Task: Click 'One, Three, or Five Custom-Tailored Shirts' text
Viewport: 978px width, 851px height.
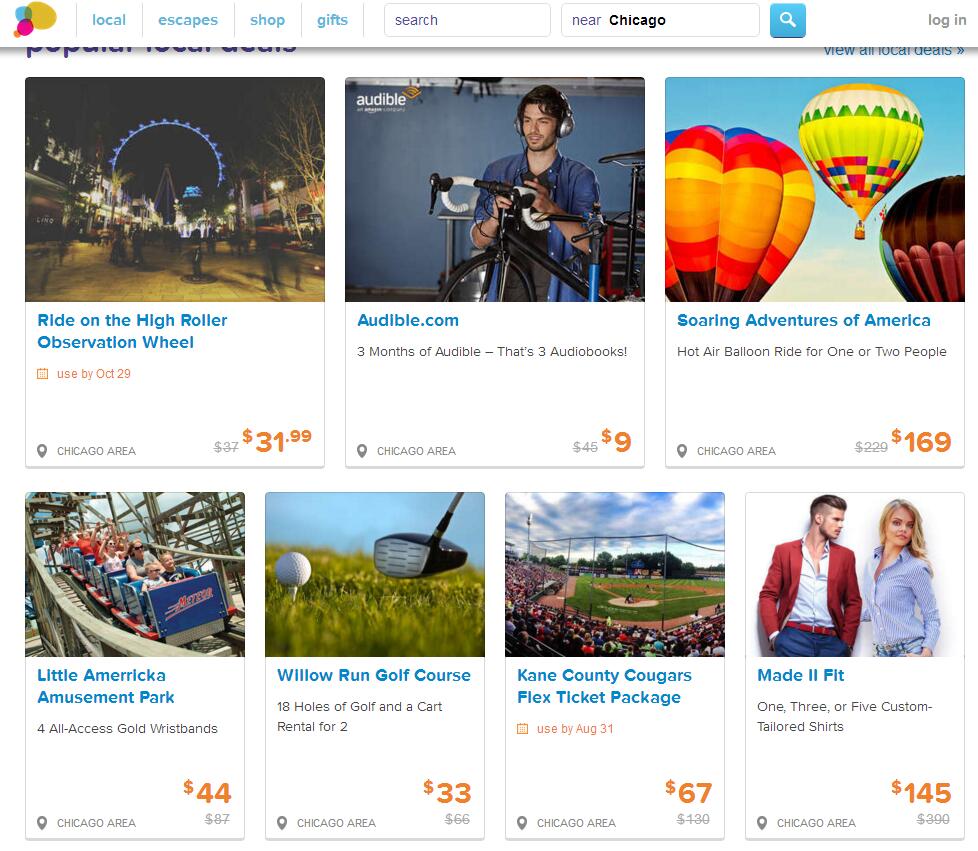Action: coord(845,716)
